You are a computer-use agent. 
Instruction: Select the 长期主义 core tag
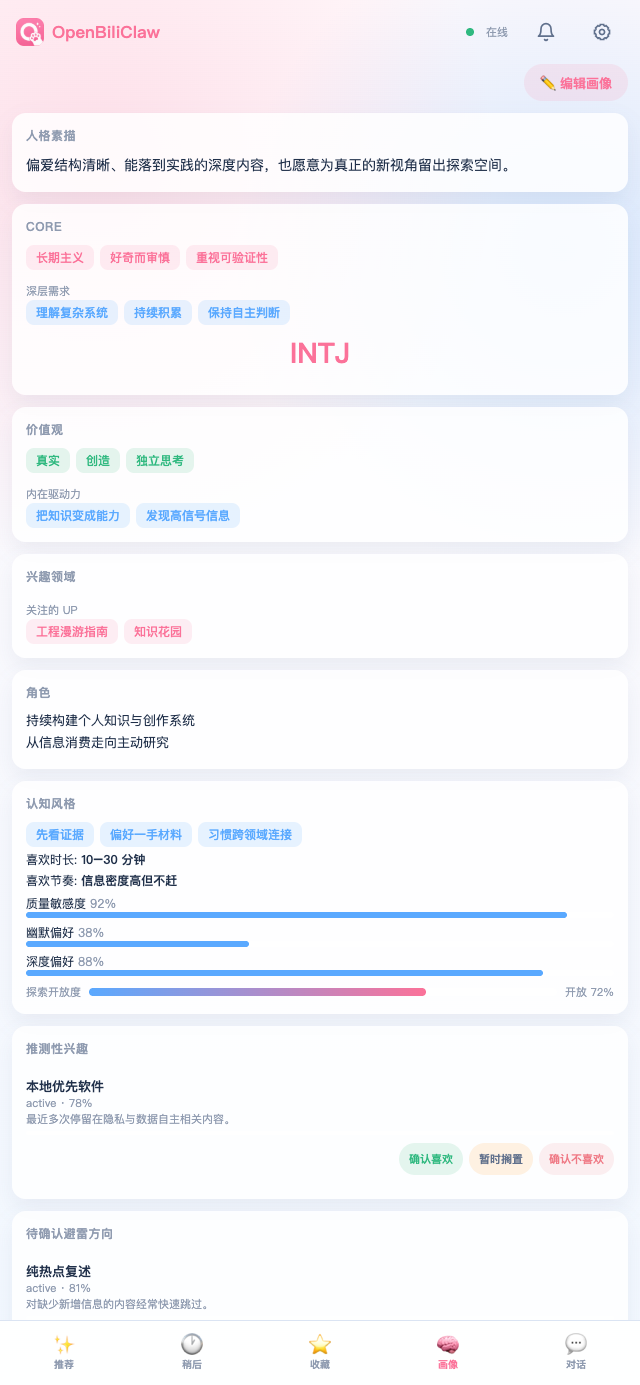[x=60, y=257]
